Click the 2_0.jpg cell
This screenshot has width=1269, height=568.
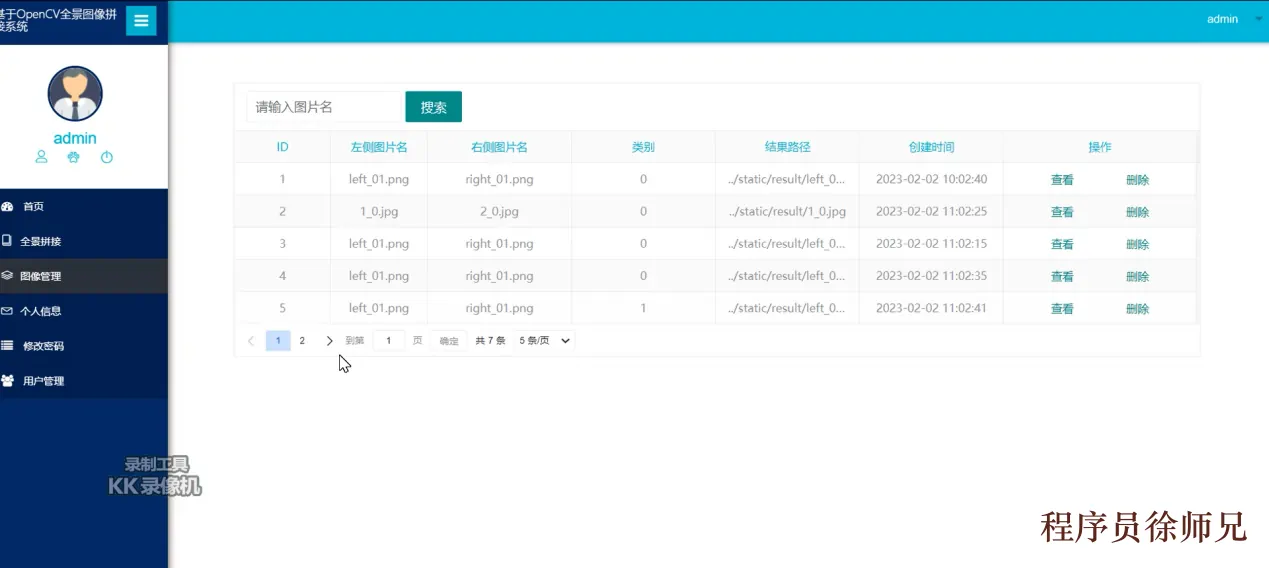coord(499,212)
